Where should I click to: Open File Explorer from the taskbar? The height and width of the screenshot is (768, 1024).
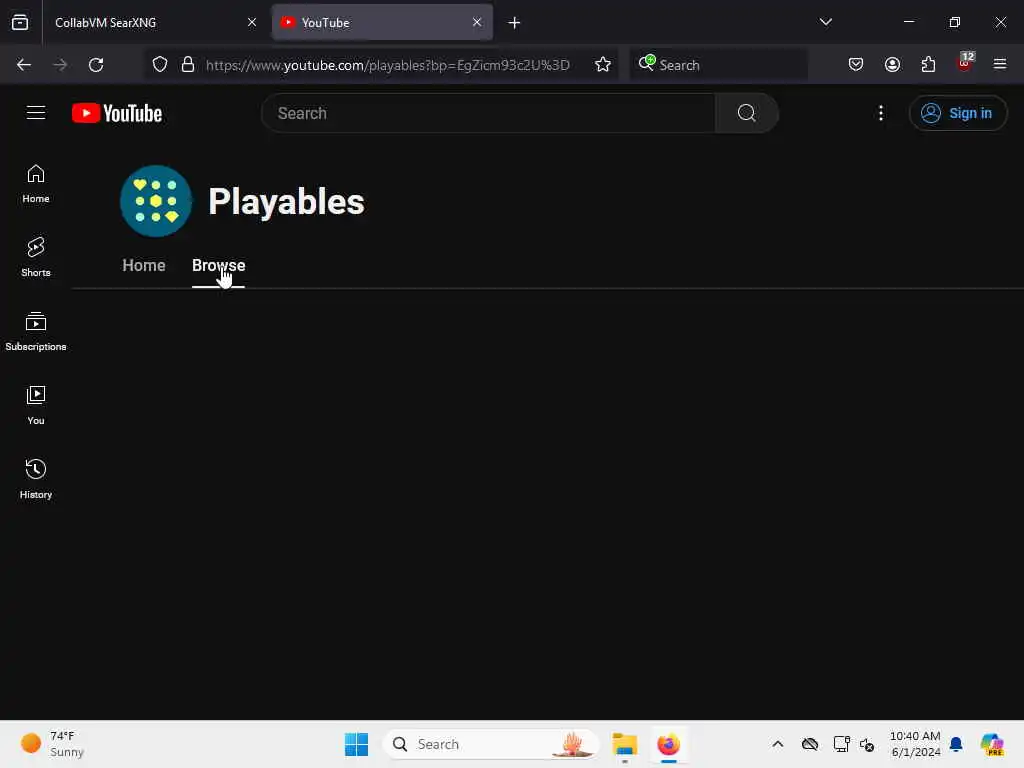624,744
